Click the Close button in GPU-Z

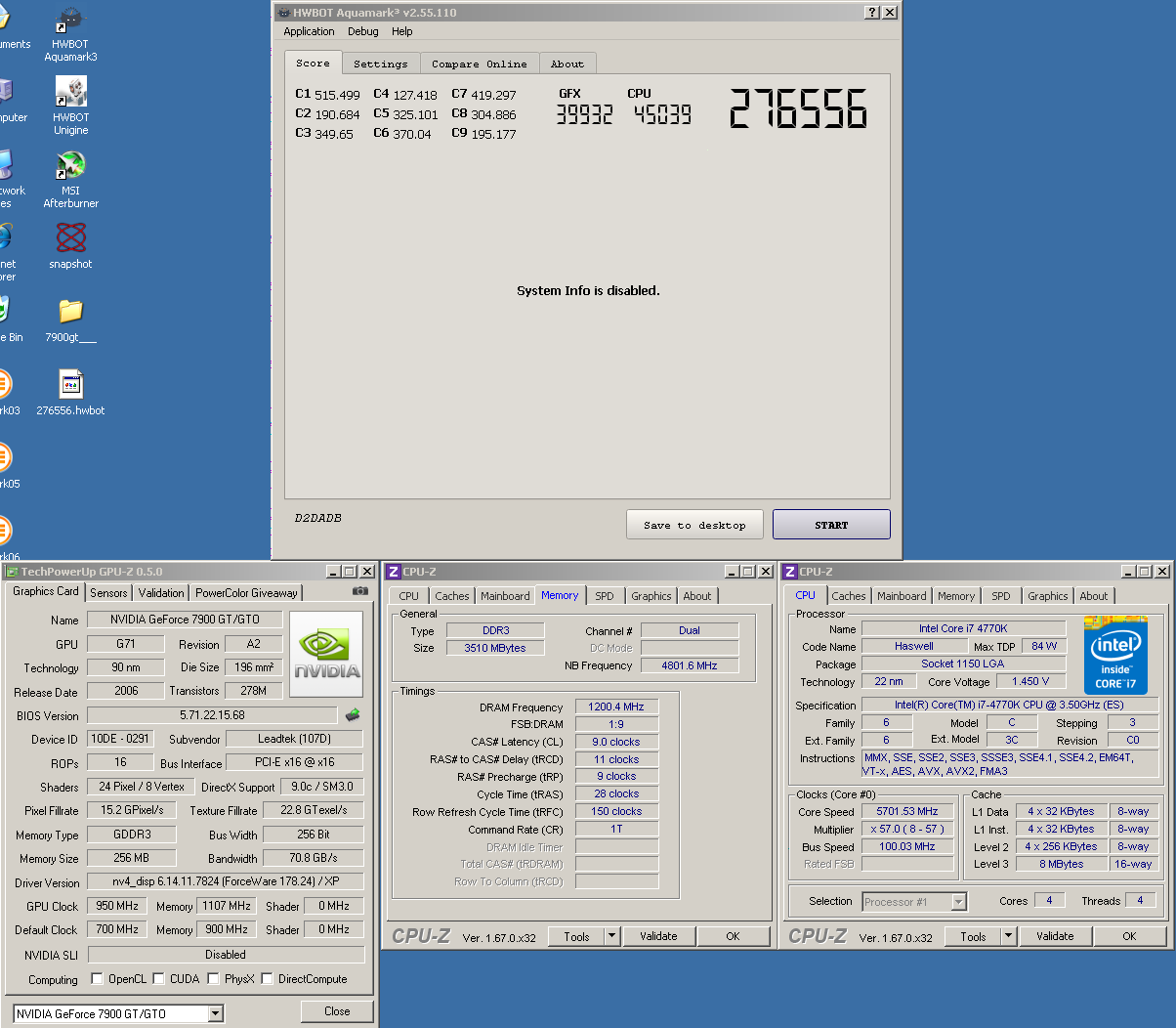(x=337, y=1011)
